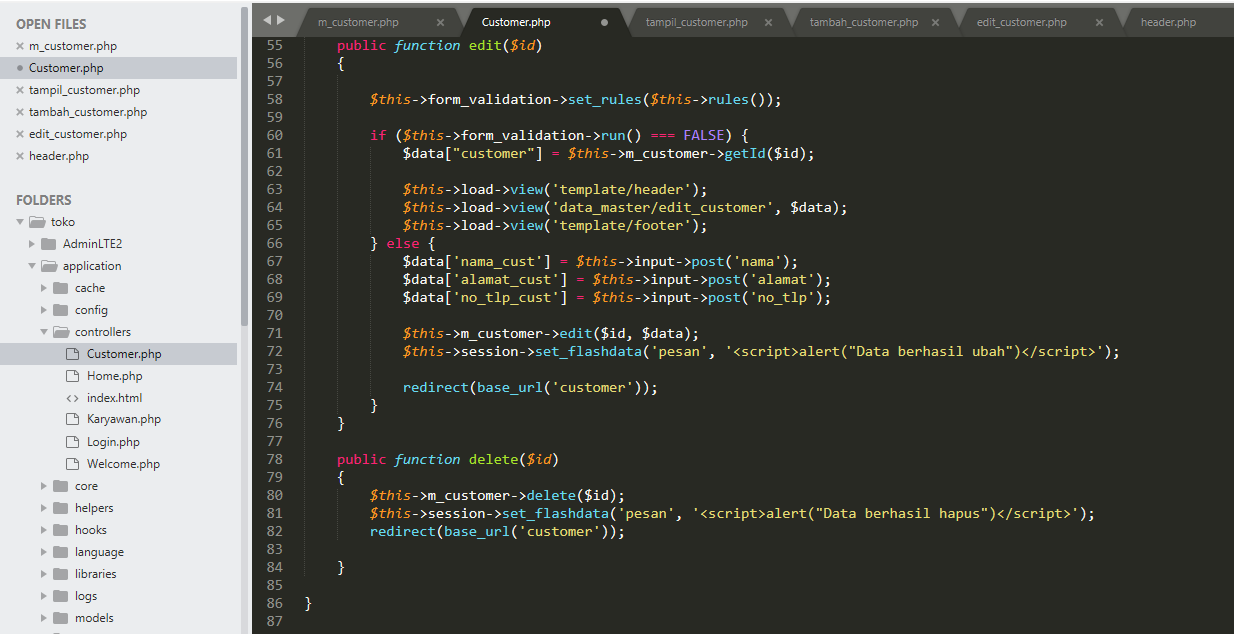Screen dimensions: 1234x634
Task: Open the header.php tab
Action: [1168, 22]
